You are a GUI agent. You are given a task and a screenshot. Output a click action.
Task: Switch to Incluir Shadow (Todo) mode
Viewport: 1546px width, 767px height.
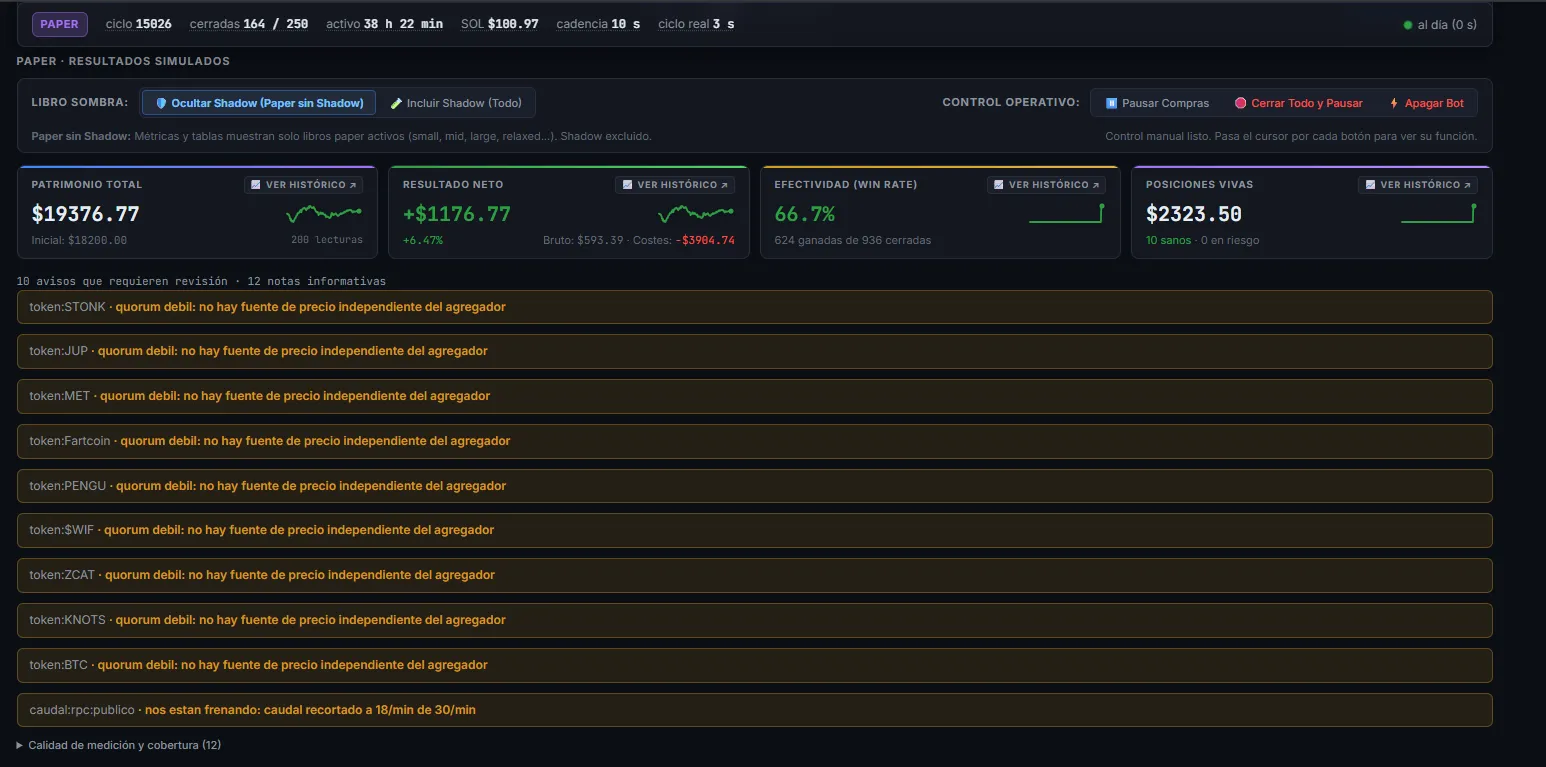pos(456,103)
